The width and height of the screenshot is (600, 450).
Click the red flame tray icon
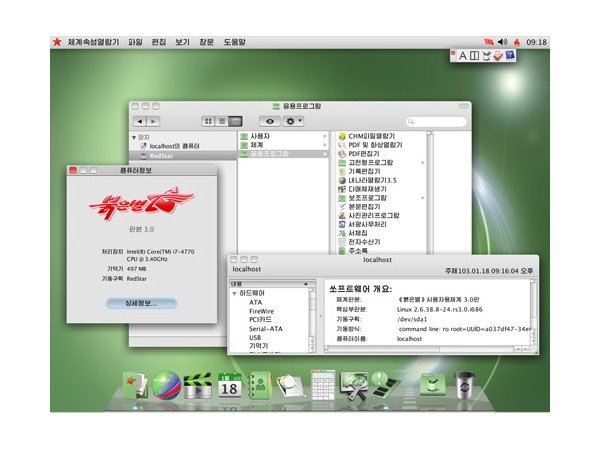[x=517, y=42]
